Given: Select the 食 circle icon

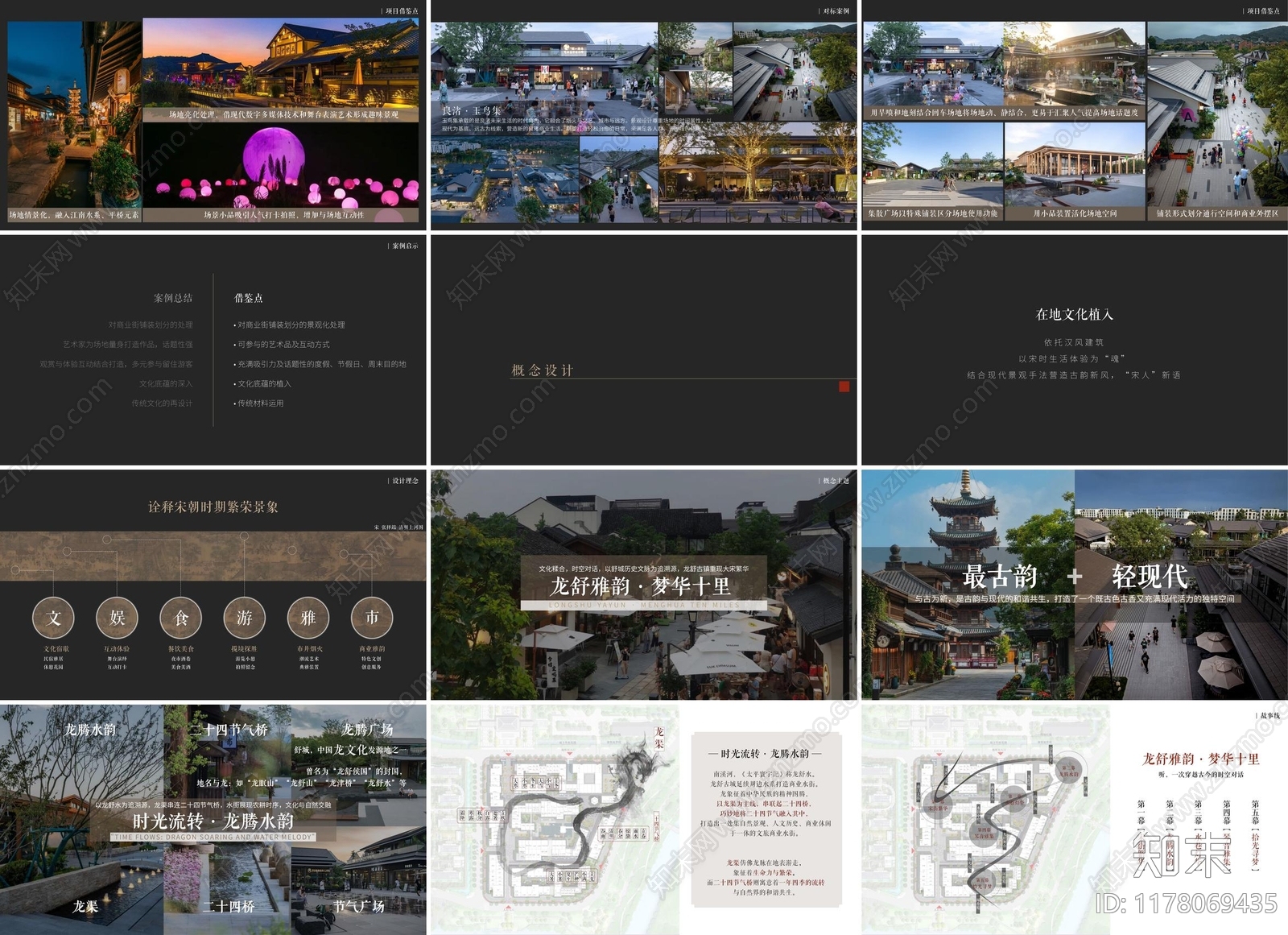Looking at the screenshot, I should pyautogui.click(x=181, y=618).
